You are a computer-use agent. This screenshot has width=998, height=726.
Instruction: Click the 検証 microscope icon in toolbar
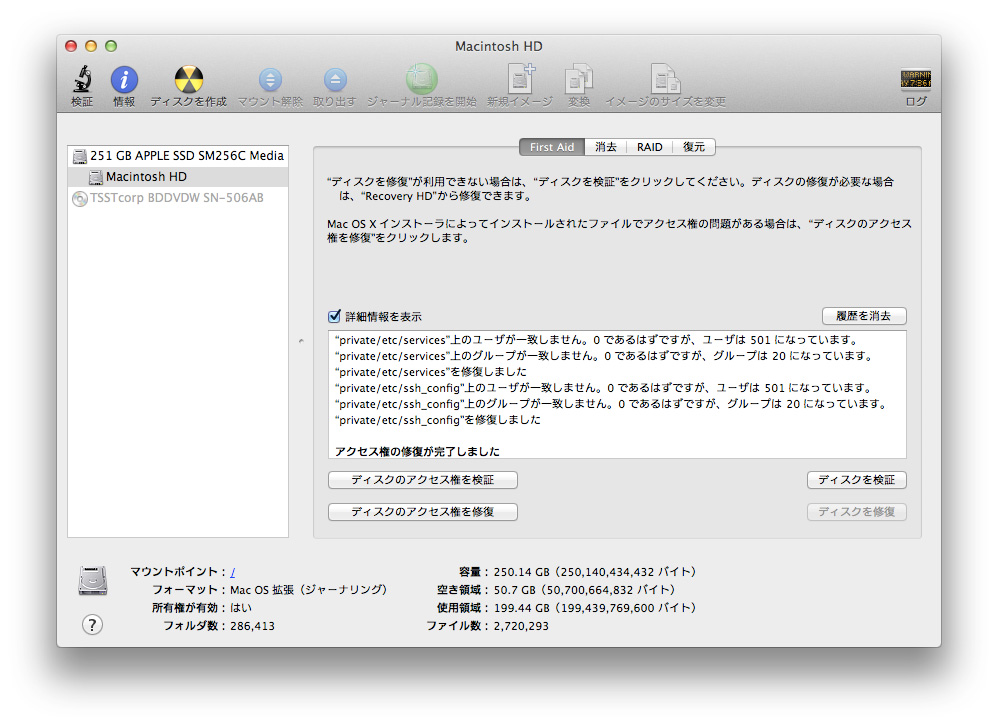tap(82, 81)
